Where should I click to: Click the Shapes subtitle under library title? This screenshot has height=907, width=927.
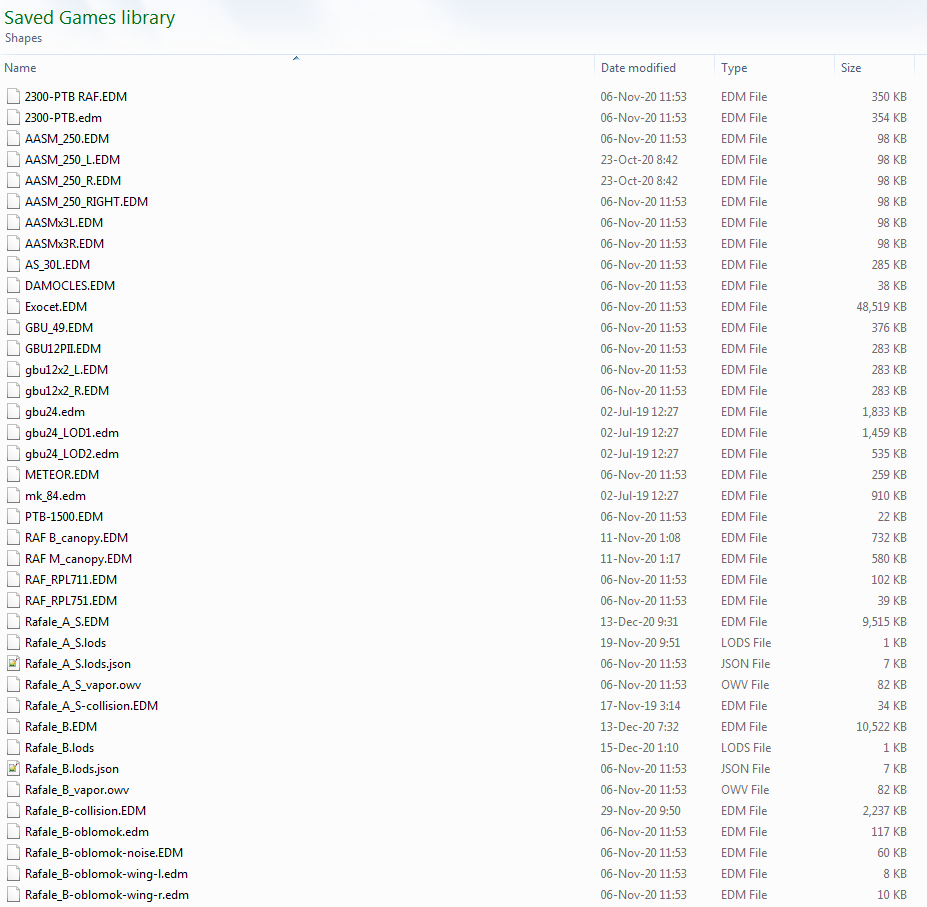pyautogui.click(x=23, y=38)
